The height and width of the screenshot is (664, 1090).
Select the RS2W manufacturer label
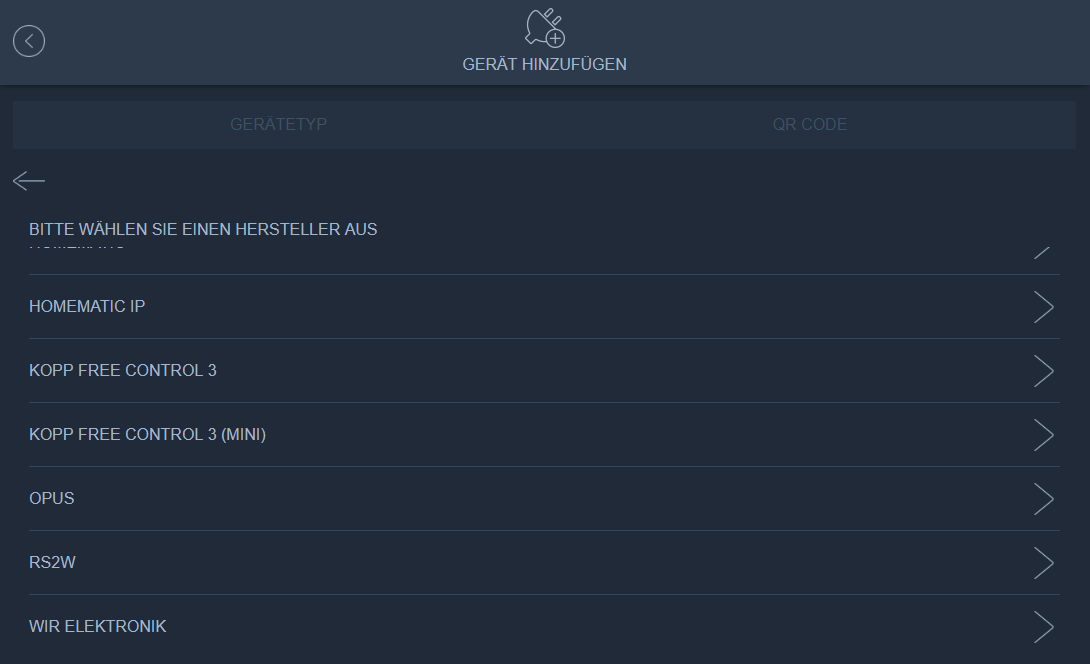(x=52, y=562)
